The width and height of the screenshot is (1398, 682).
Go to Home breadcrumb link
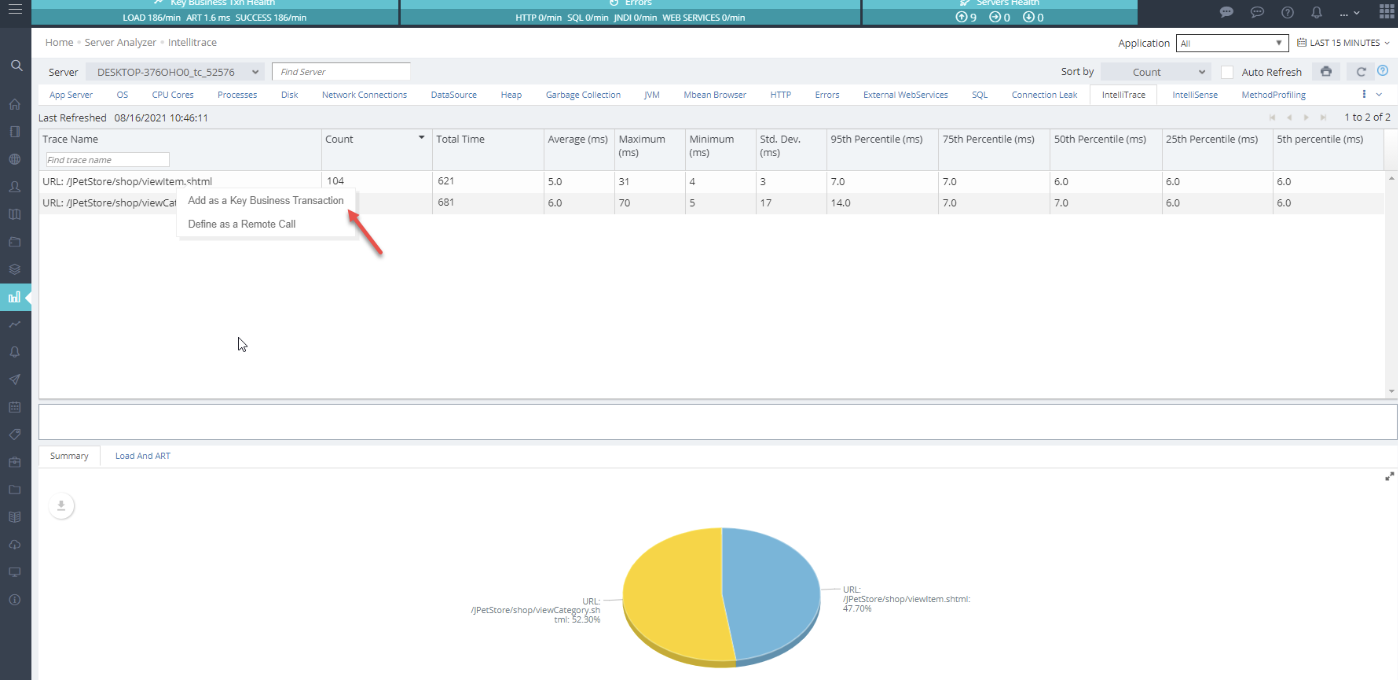pyautogui.click(x=59, y=43)
